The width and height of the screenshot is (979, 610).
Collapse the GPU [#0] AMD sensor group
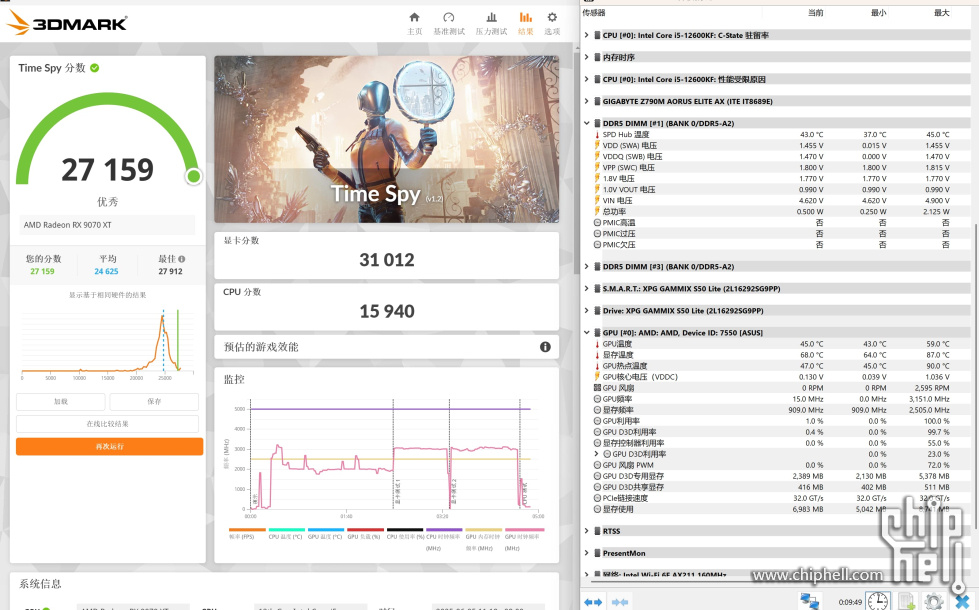[x=586, y=333]
